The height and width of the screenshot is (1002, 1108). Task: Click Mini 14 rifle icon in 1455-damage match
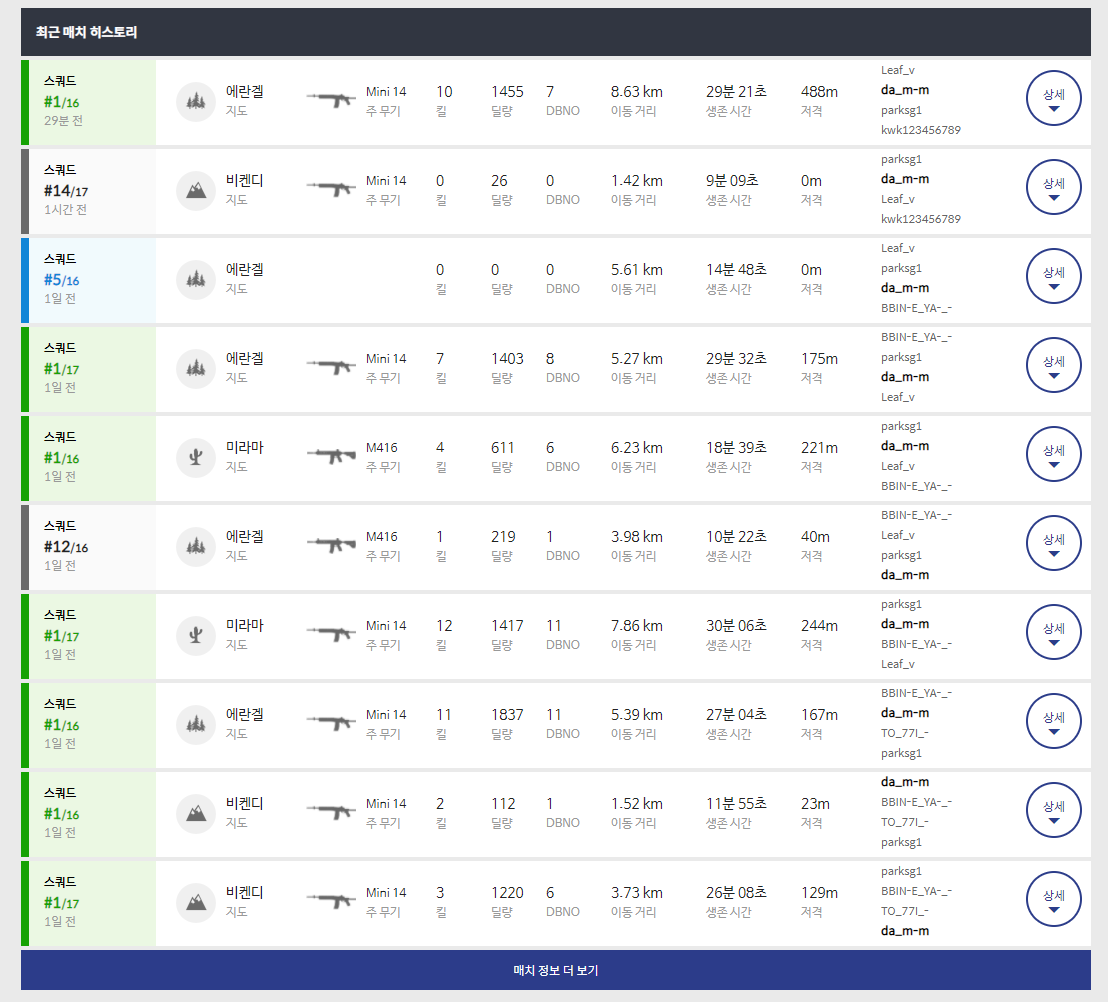[x=331, y=100]
